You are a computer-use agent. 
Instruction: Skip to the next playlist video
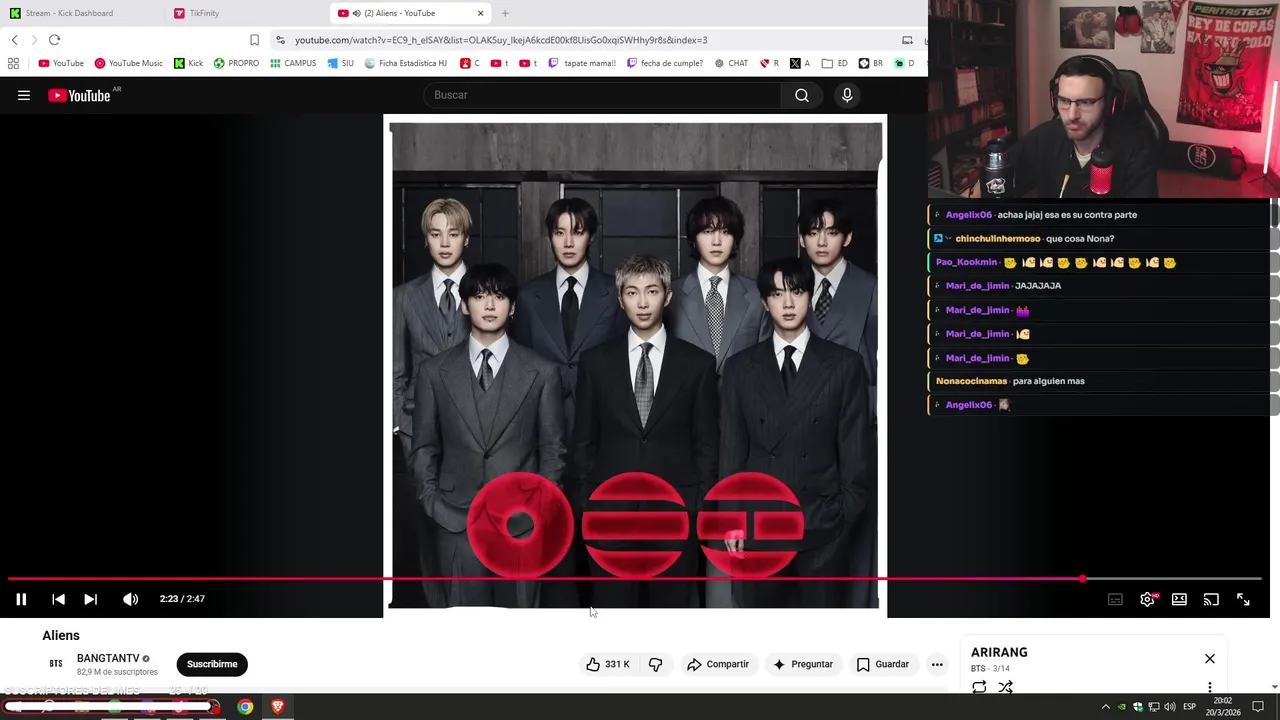(x=90, y=599)
